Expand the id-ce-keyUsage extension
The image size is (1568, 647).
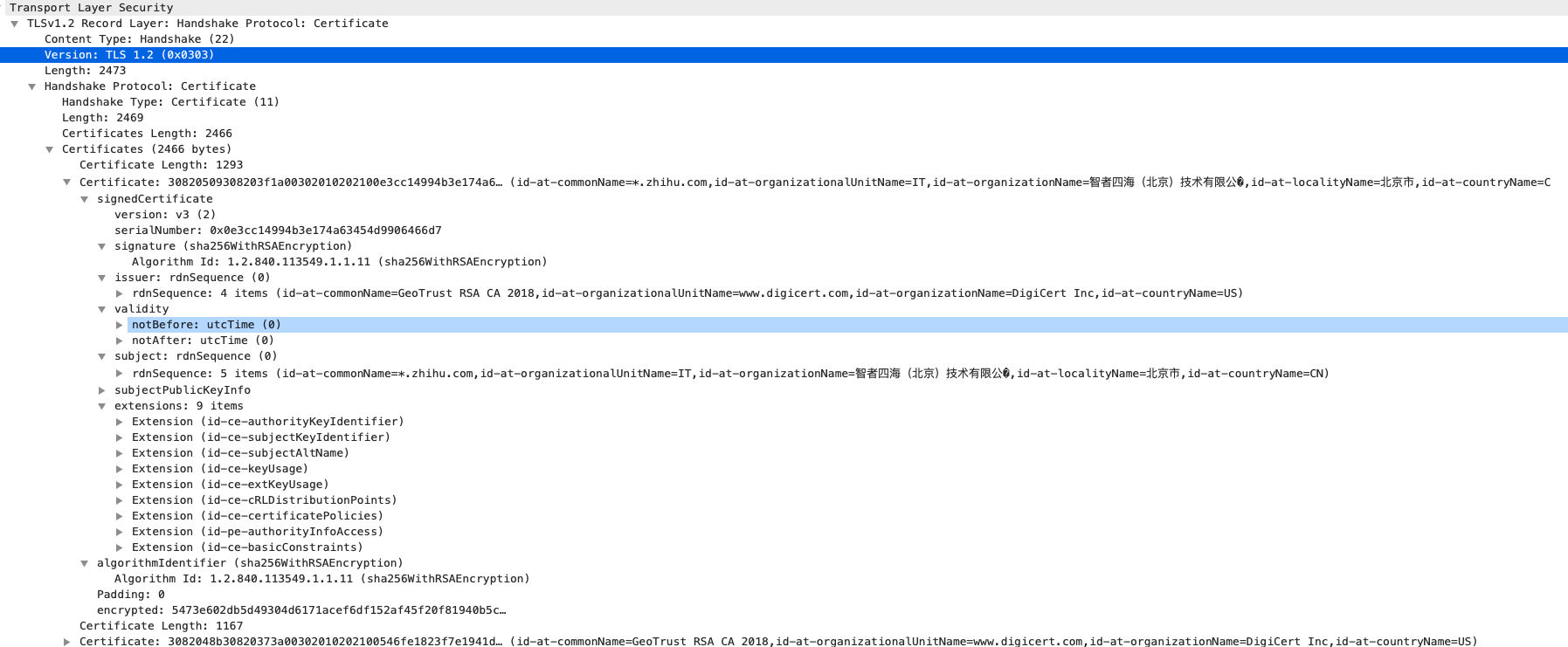point(119,469)
